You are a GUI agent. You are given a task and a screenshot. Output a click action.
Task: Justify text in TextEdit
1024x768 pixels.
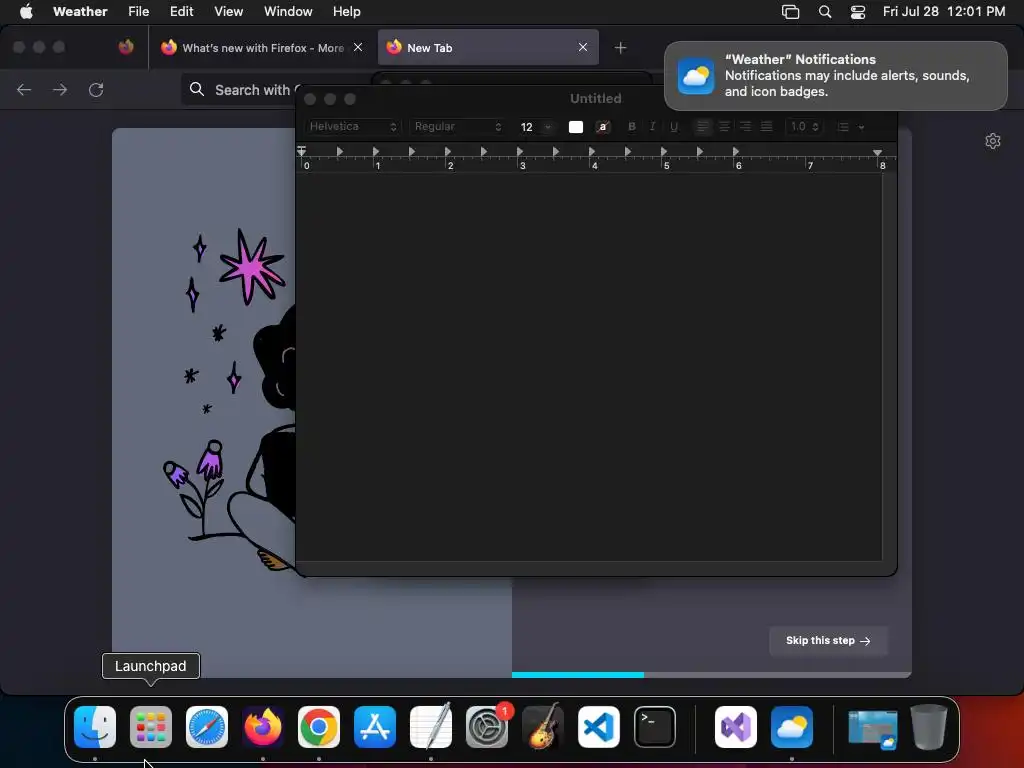[x=767, y=127]
